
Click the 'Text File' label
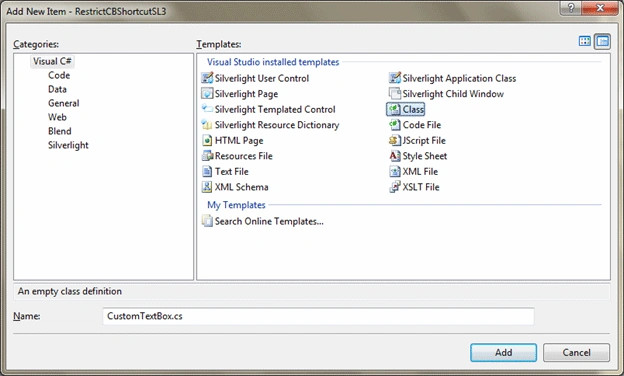(x=232, y=171)
